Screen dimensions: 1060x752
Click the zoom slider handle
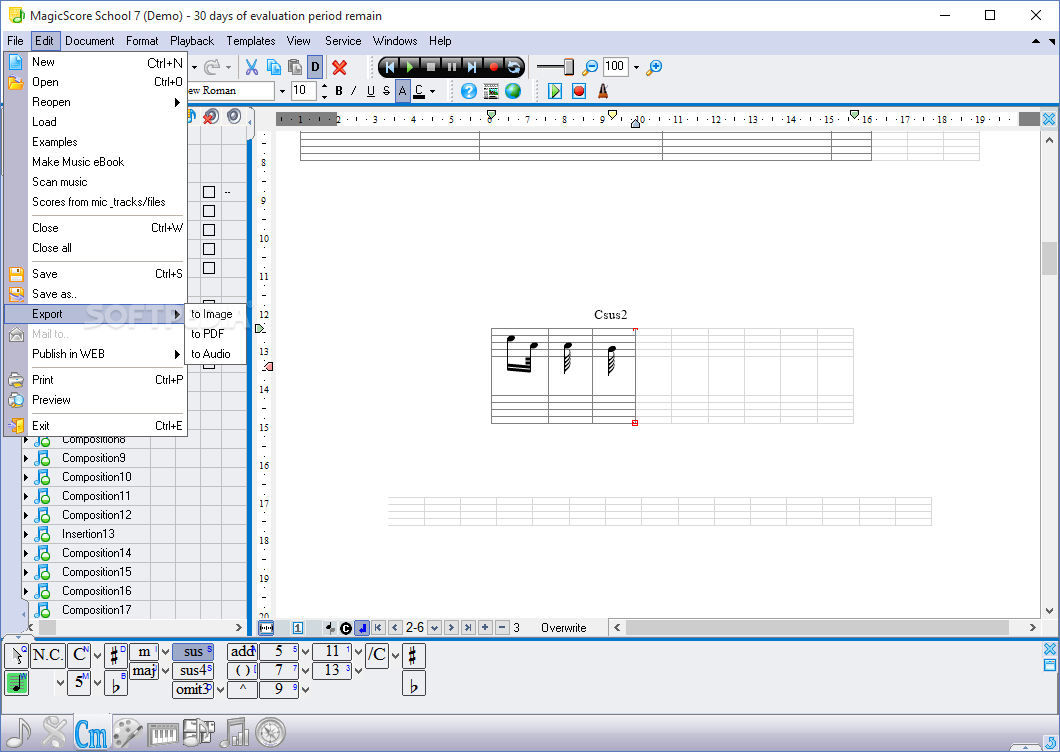pos(569,67)
